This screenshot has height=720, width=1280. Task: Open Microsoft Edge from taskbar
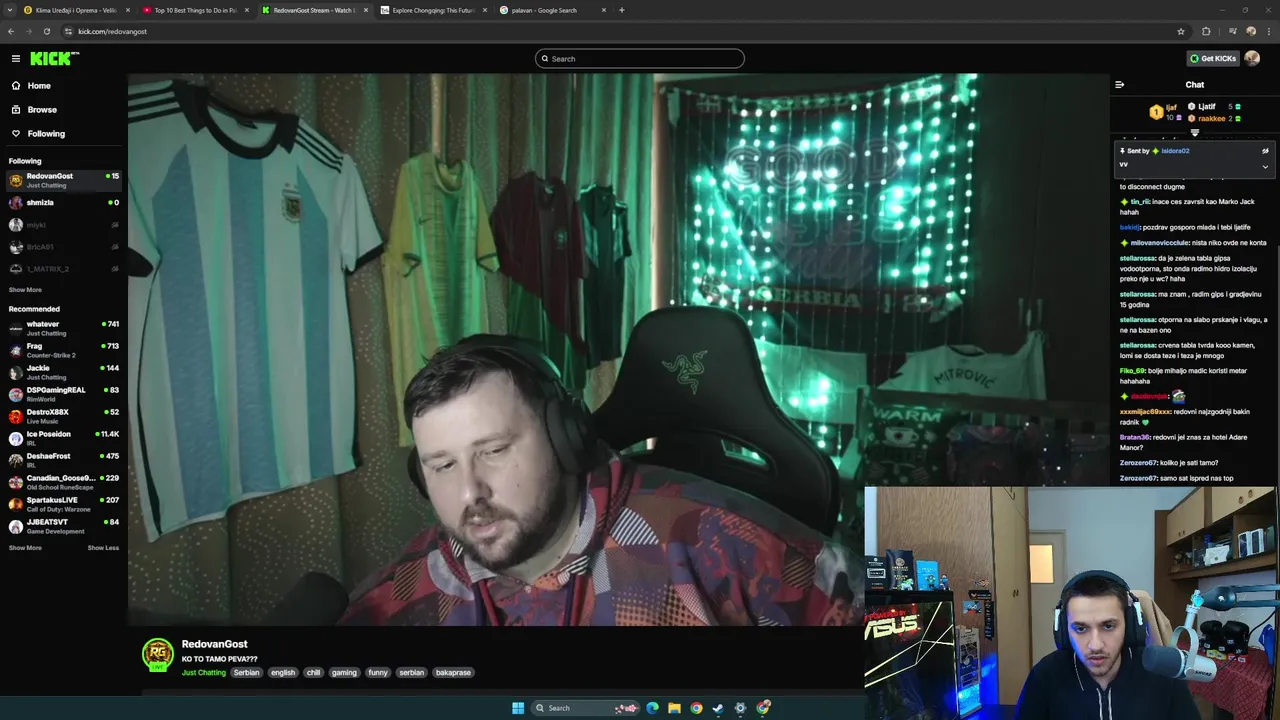653,708
